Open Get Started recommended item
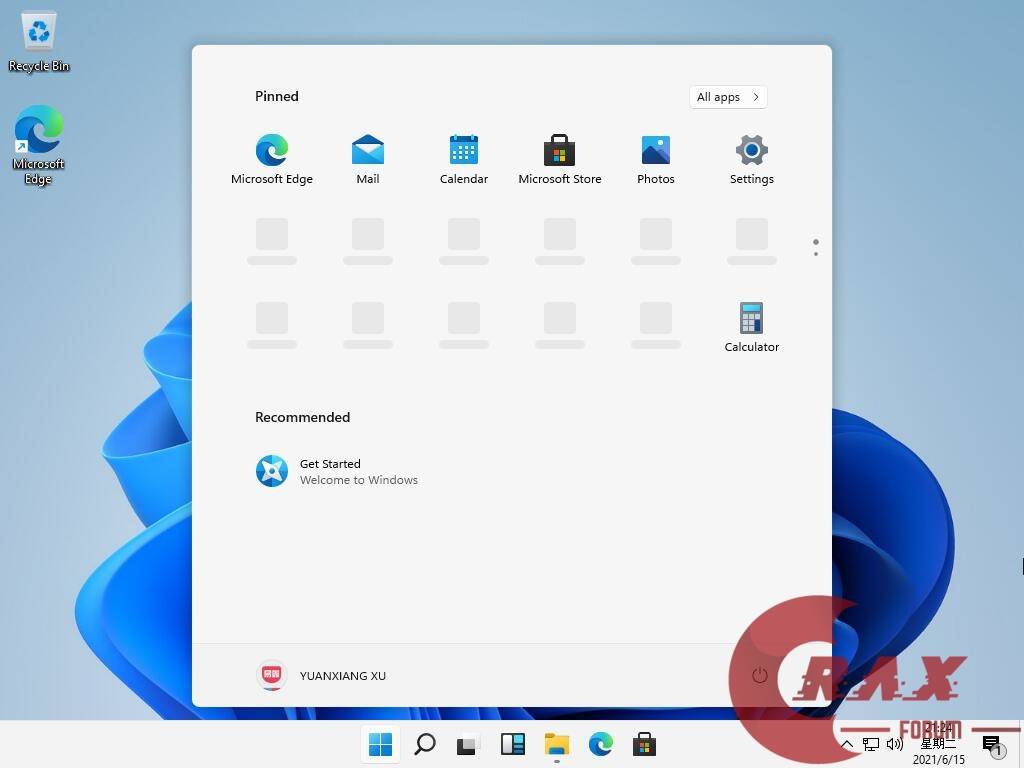 coord(337,471)
